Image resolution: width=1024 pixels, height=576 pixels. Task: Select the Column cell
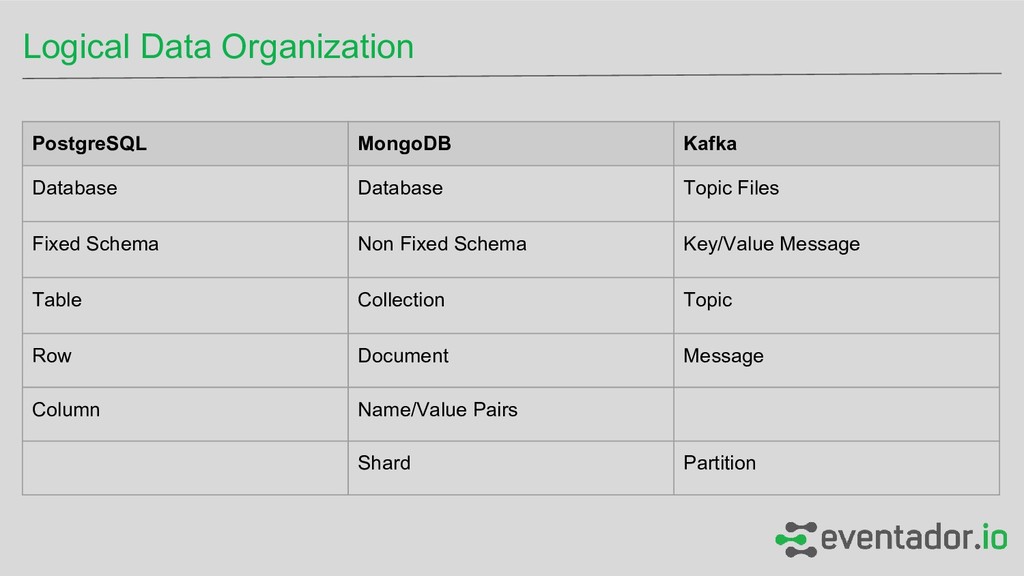point(66,410)
